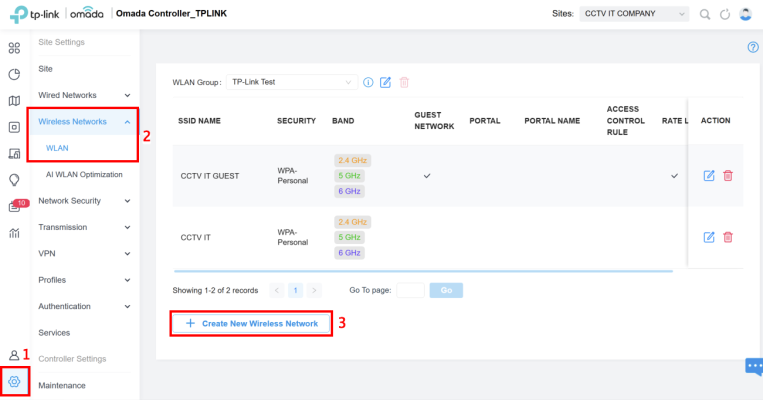Click the BAND column header
The width and height of the screenshot is (763, 400).
pos(343,121)
